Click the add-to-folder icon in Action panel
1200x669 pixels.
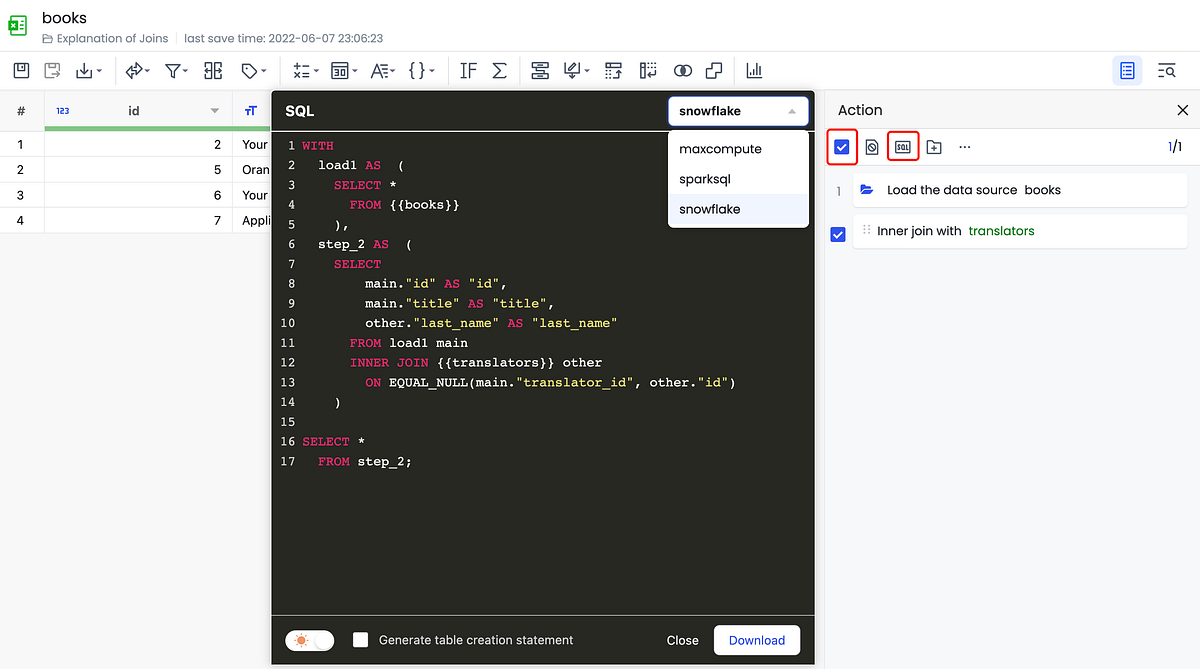coord(934,146)
